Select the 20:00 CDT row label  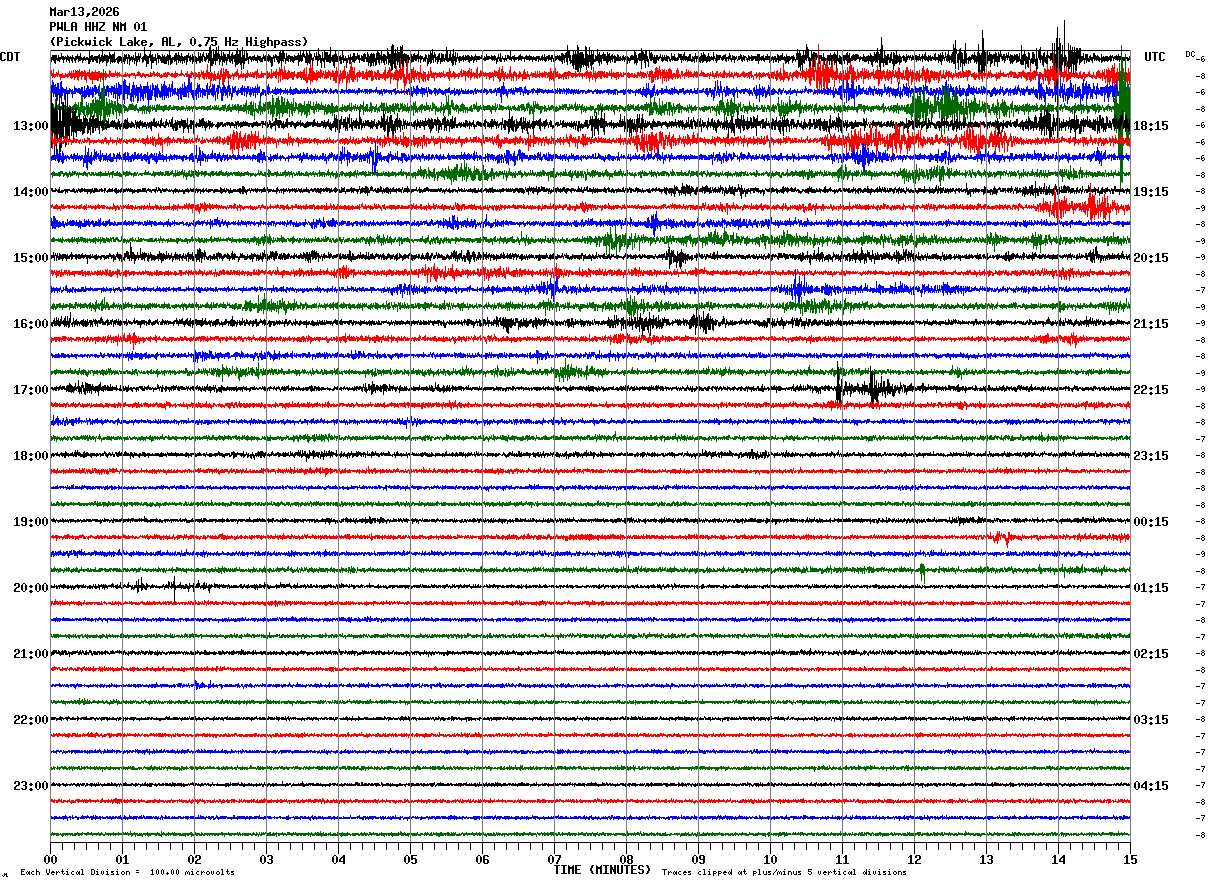coord(31,588)
